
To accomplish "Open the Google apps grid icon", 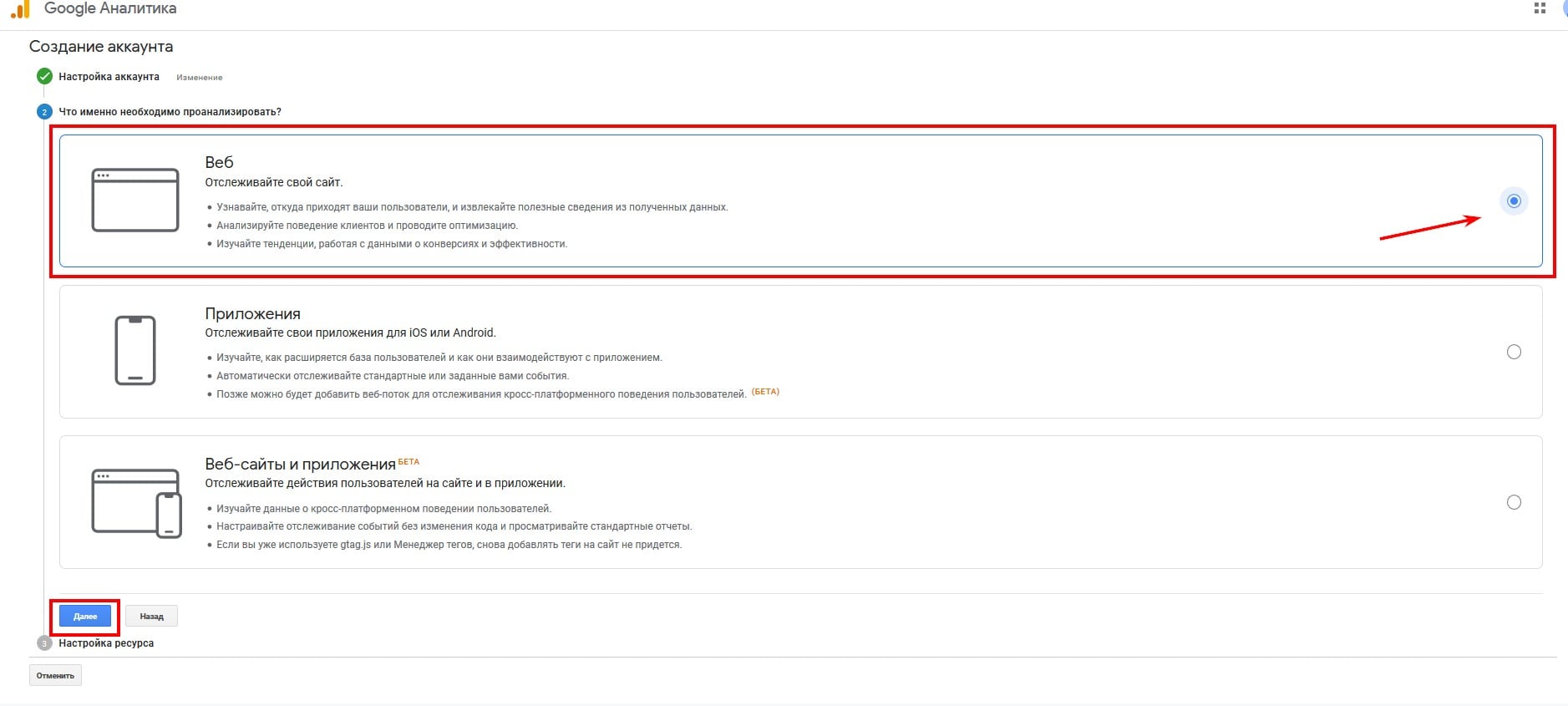I will (1540, 8).
